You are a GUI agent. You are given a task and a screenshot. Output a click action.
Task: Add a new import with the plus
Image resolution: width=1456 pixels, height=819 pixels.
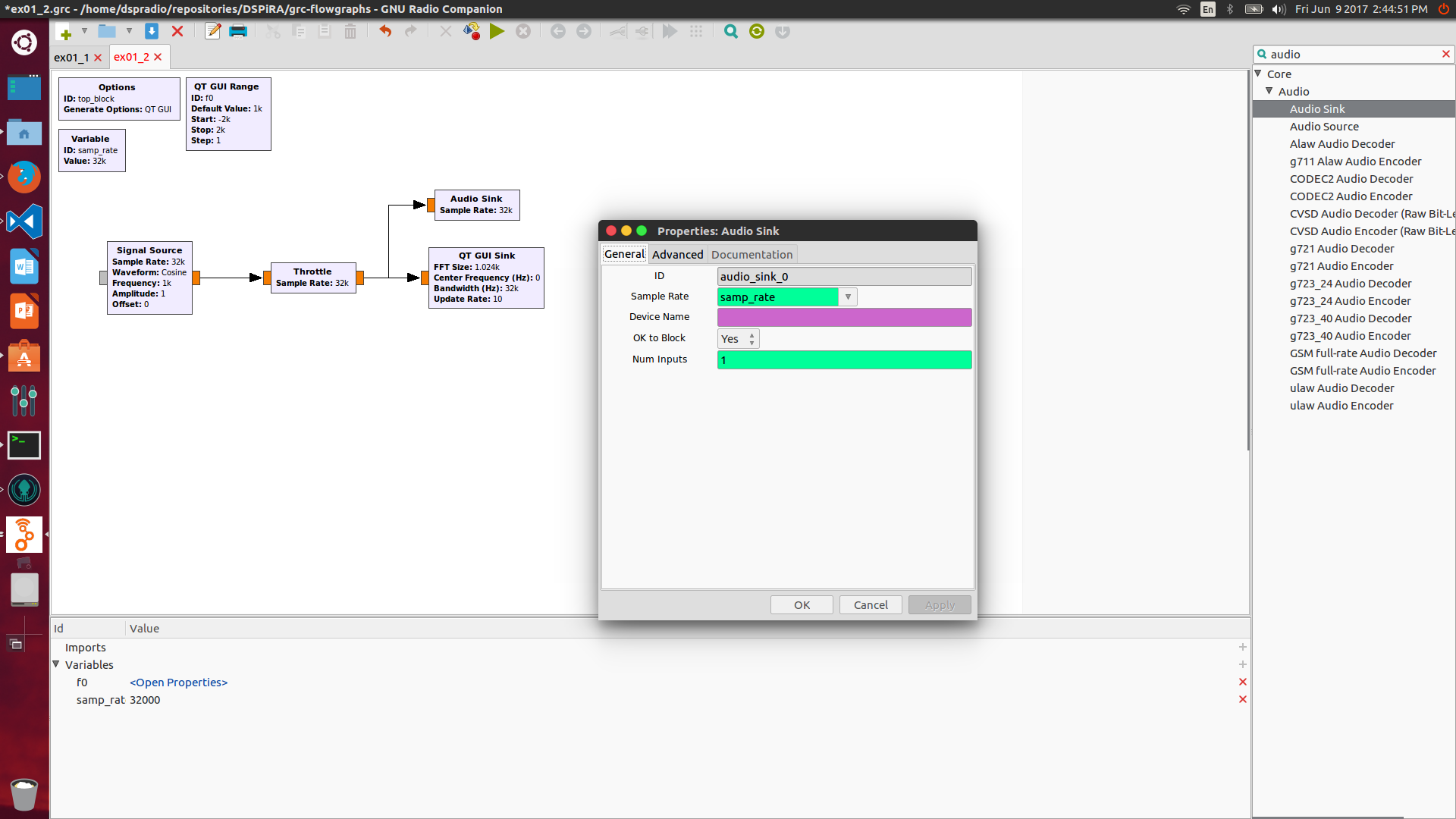point(1242,647)
